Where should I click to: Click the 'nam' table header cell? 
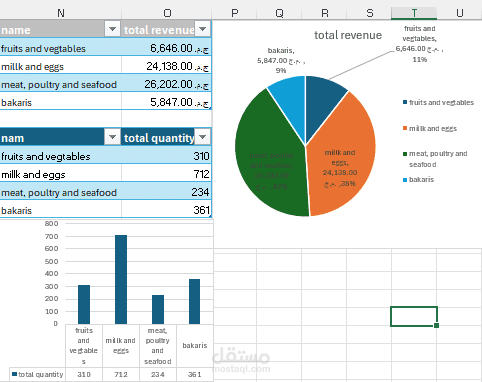point(61,137)
